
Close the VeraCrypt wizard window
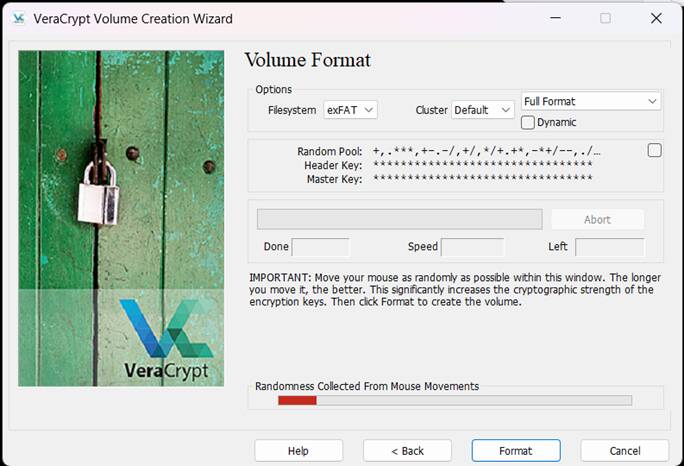[656, 18]
